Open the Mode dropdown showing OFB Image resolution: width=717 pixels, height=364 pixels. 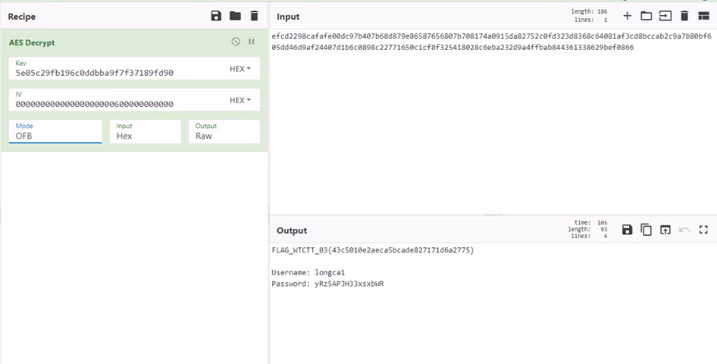tap(55, 132)
